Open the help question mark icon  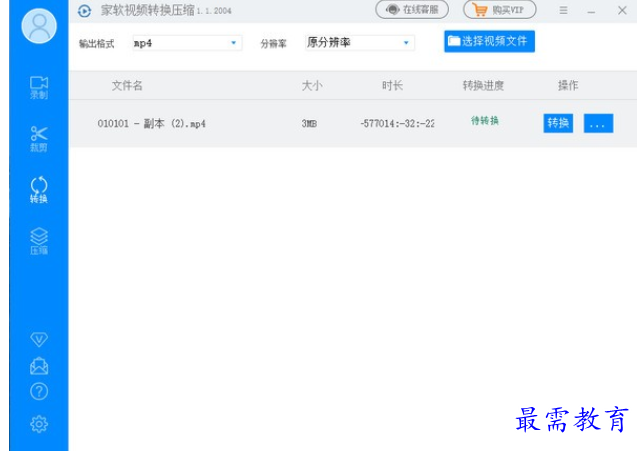pyautogui.click(x=39, y=392)
